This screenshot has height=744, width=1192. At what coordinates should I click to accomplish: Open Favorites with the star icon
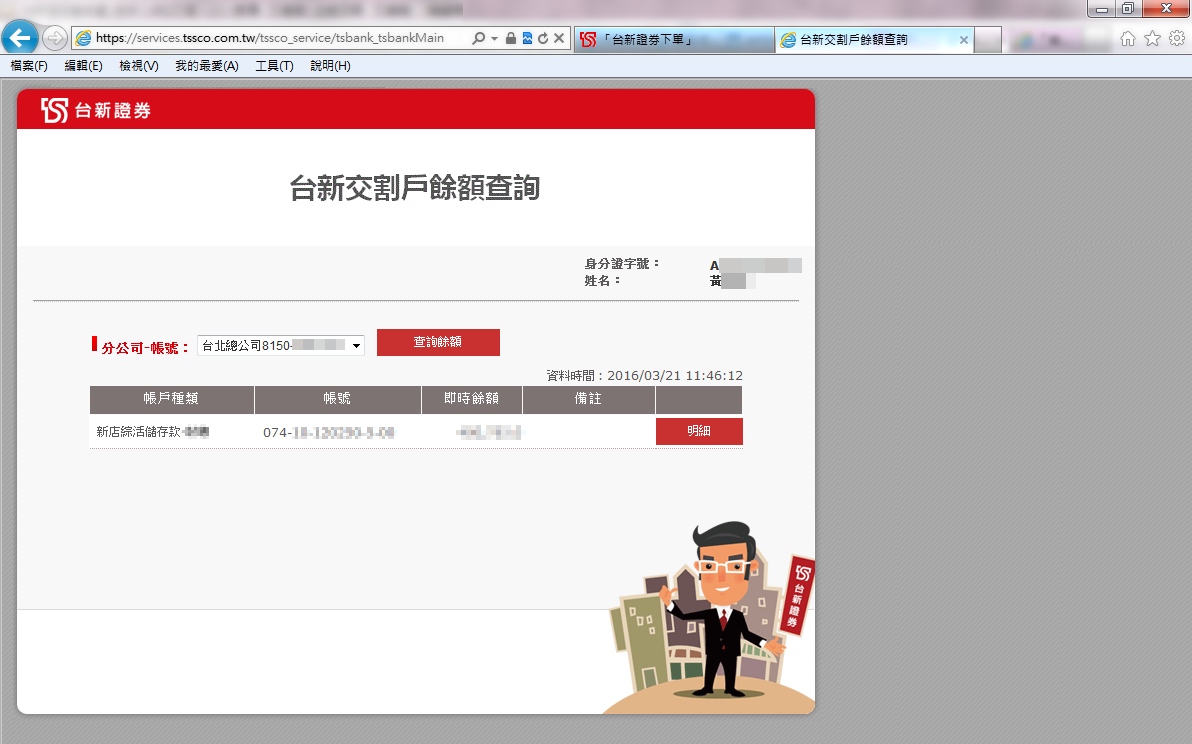pos(1152,38)
